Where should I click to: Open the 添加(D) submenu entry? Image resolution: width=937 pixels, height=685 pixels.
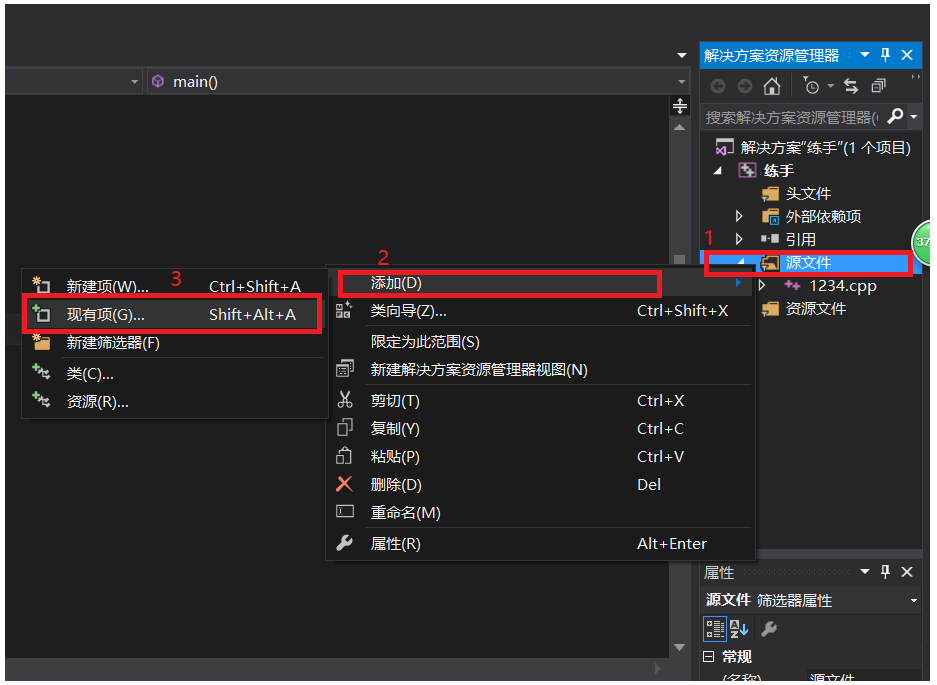[x=540, y=283]
